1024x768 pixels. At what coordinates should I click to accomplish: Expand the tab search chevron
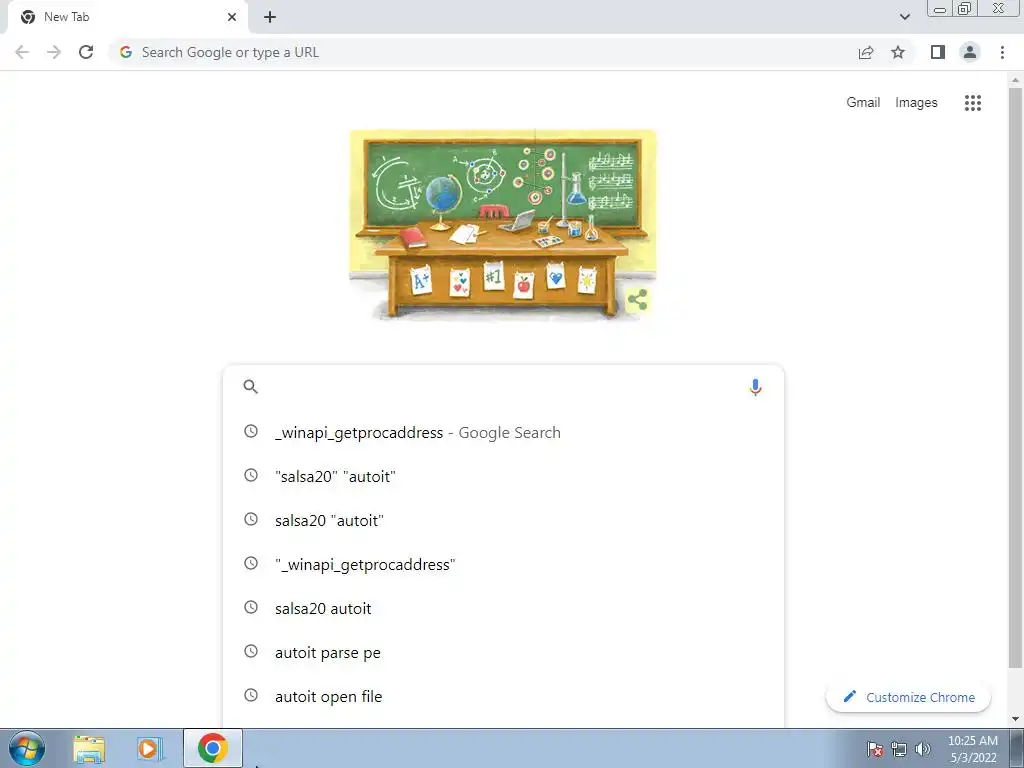pos(904,17)
